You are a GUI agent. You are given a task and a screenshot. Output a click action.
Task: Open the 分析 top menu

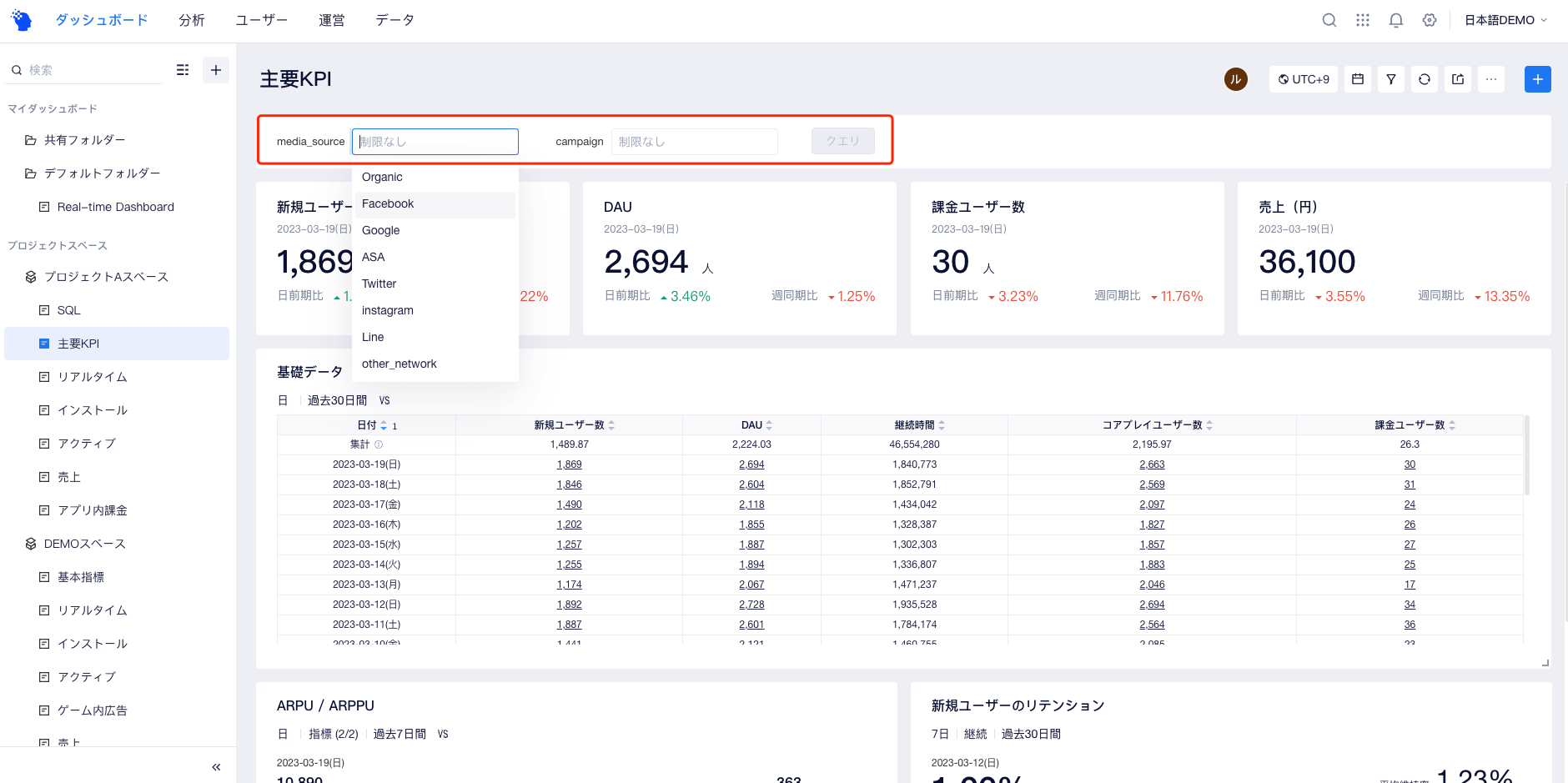click(x=192, y=20)
